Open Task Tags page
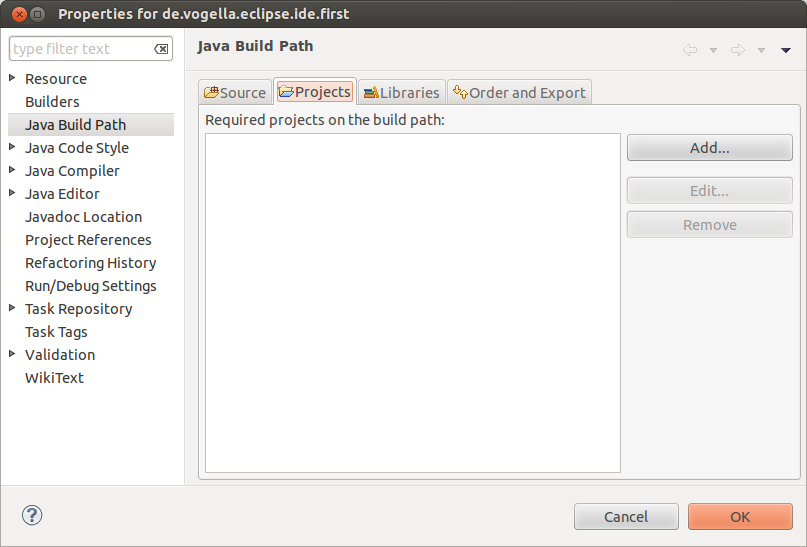Screen dimensions: 807x547 point(56,332)
